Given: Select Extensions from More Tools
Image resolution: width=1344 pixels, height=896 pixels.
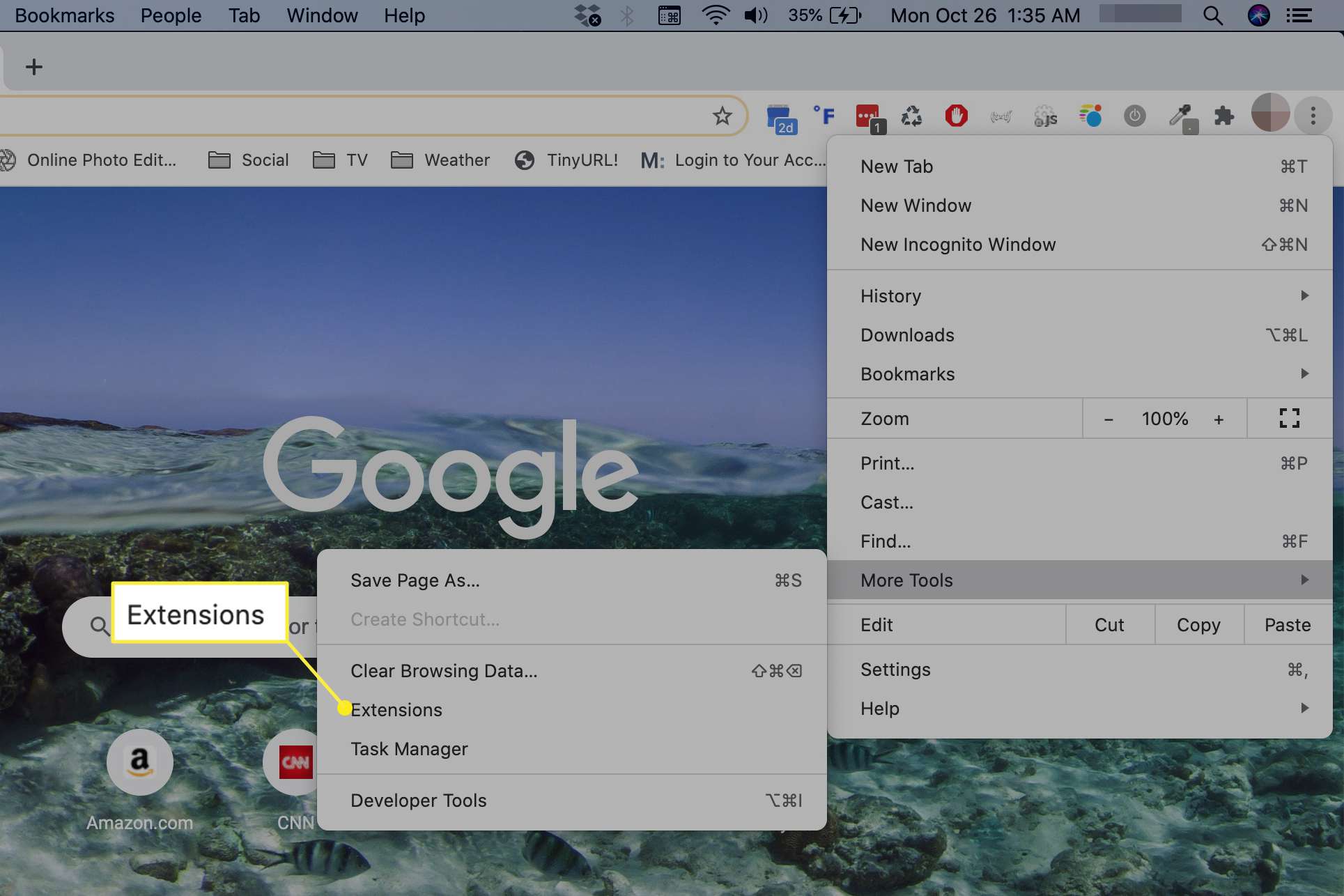Looking at the screenshot, I should point(396,710).
